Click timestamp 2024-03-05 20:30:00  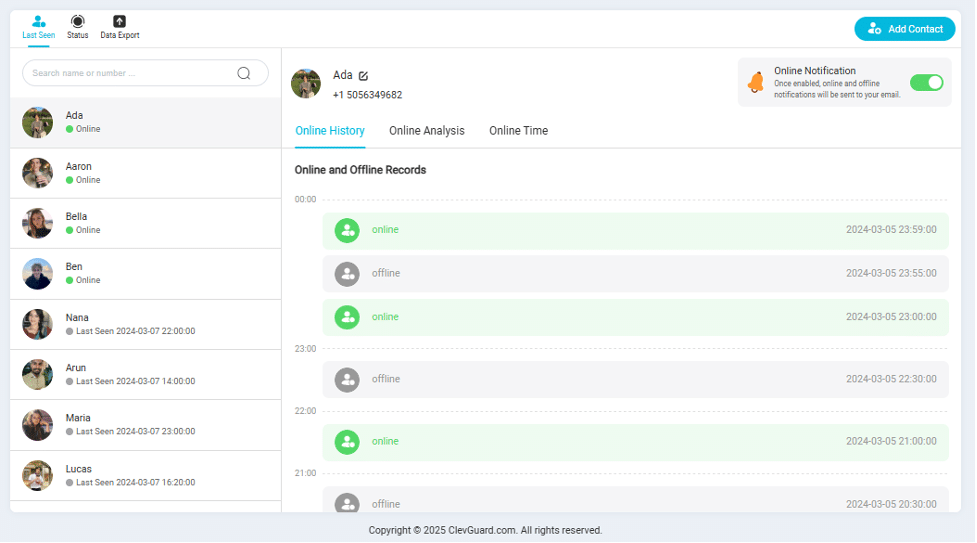pyautogui.click(x=891, y=504)
